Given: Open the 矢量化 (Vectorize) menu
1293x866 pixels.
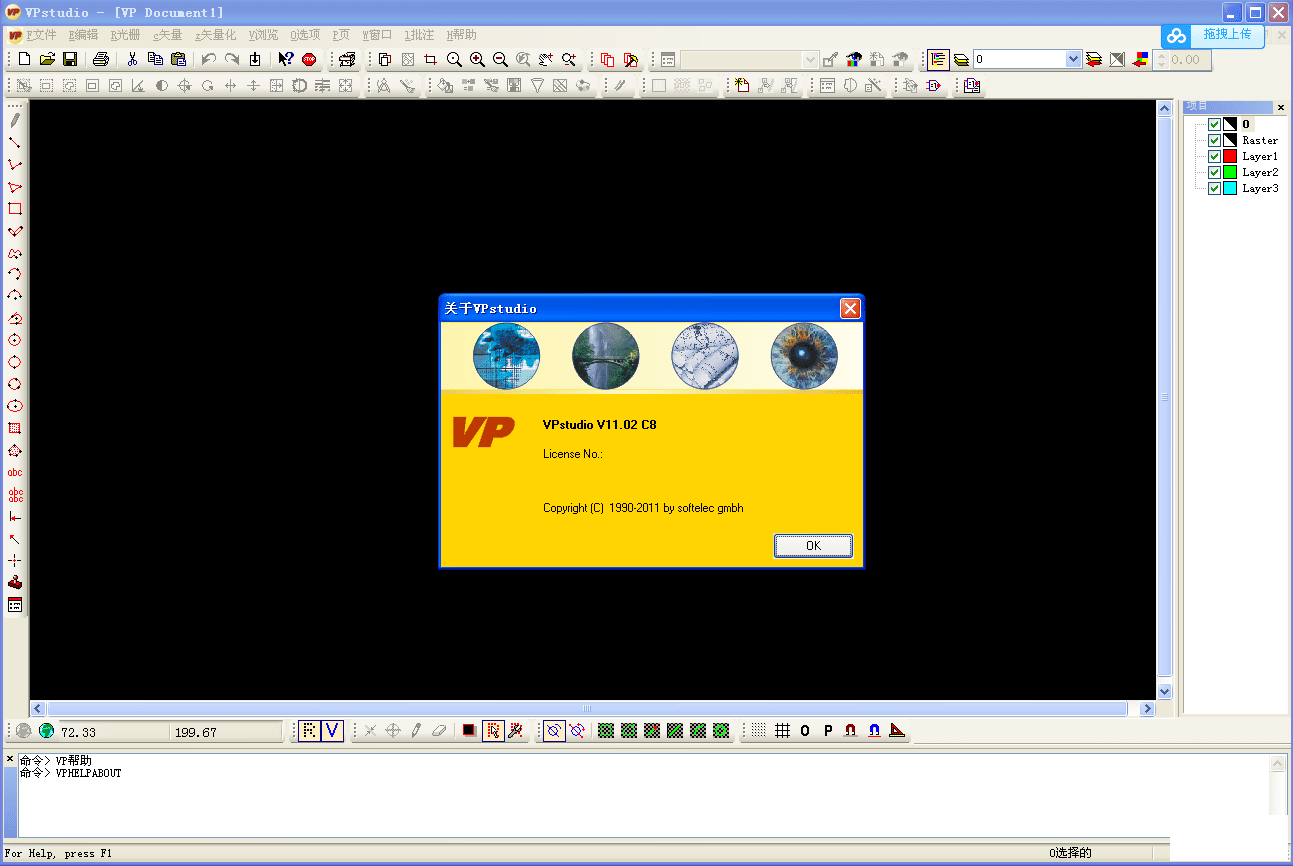Looking at the screenshot, I should click(215, 35).
